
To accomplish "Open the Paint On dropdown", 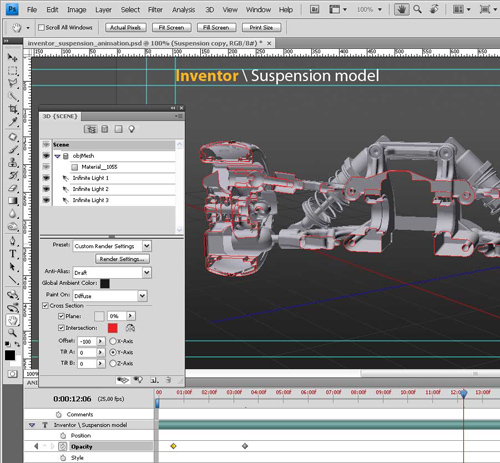I will pyautogui.click(x=142, y=296).
